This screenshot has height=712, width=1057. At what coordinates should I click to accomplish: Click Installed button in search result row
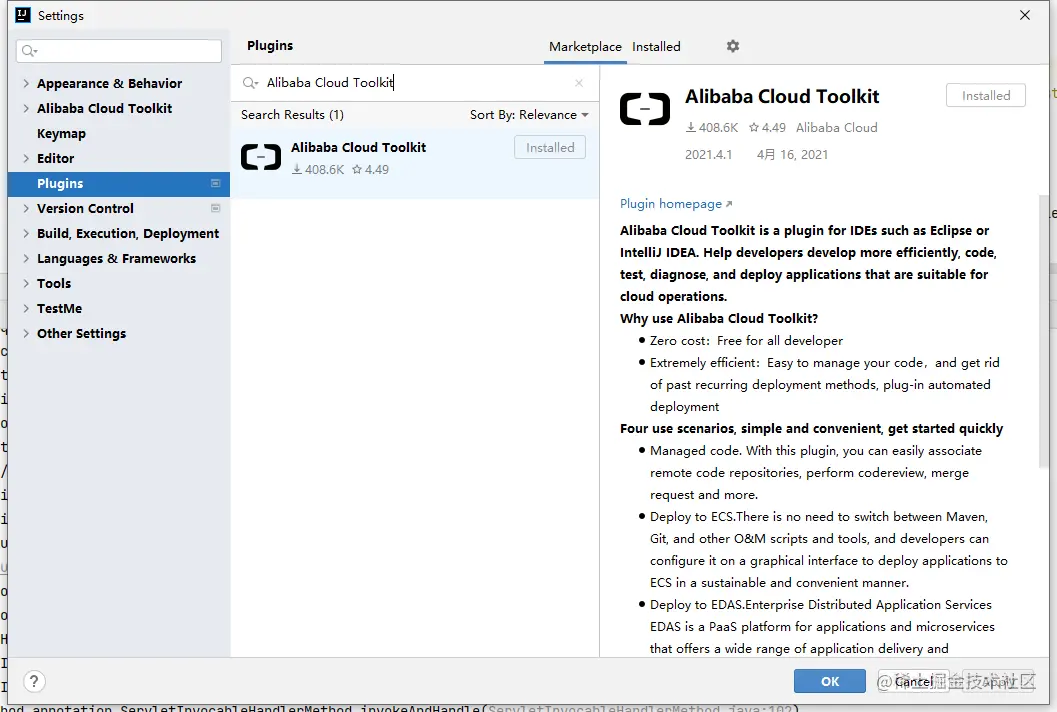pyautogui.click(x=550, y=148)
